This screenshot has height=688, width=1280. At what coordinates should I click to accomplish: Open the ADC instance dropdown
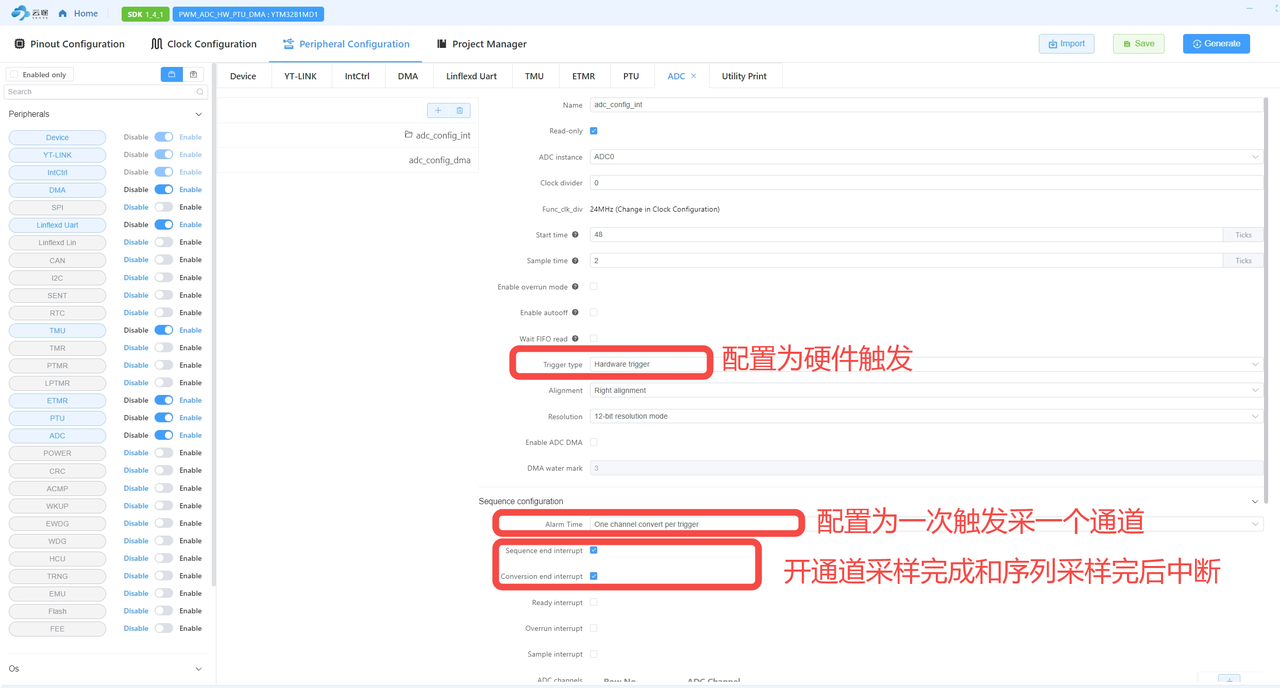point(926,157)
